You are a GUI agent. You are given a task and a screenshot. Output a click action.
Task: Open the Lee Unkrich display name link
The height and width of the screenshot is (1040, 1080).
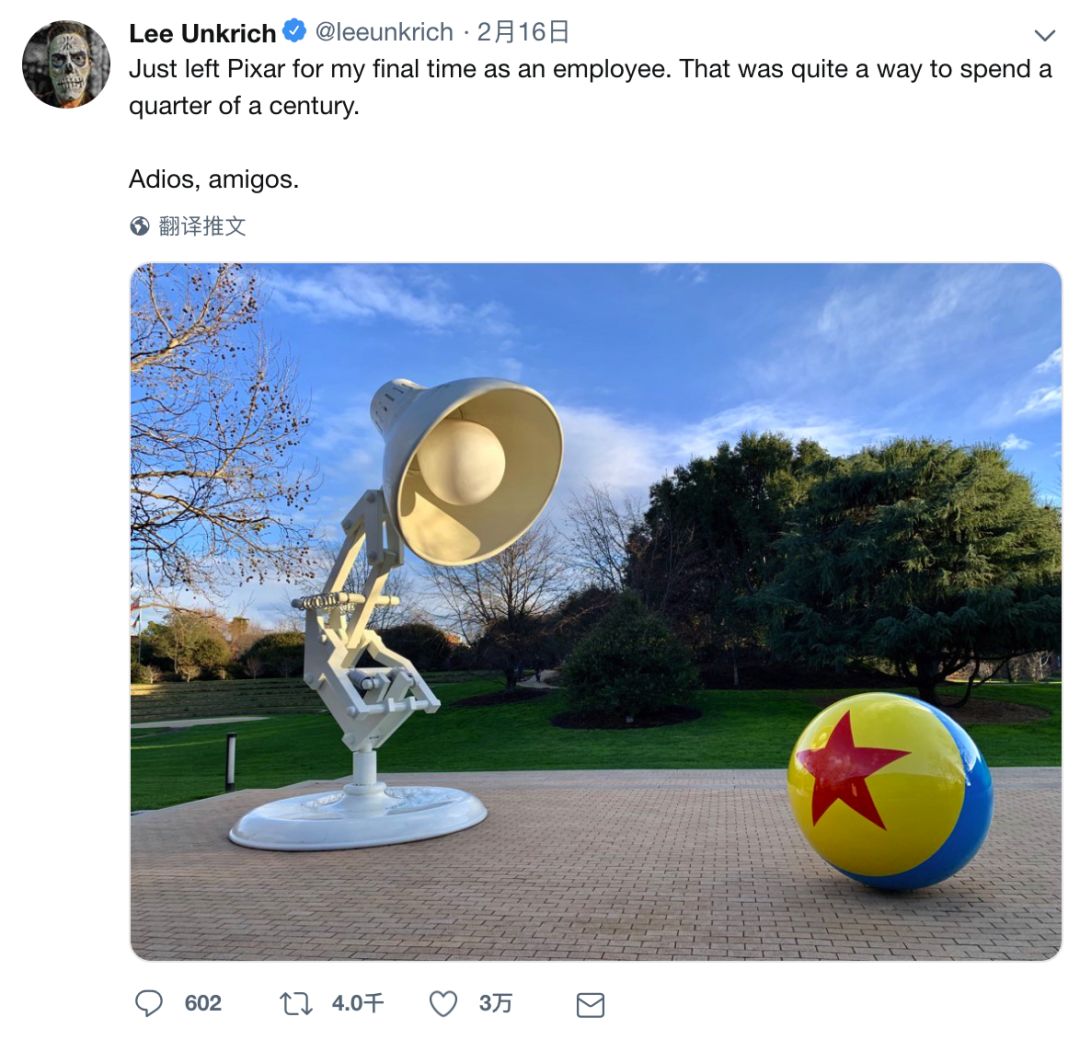tap(202, 32)
